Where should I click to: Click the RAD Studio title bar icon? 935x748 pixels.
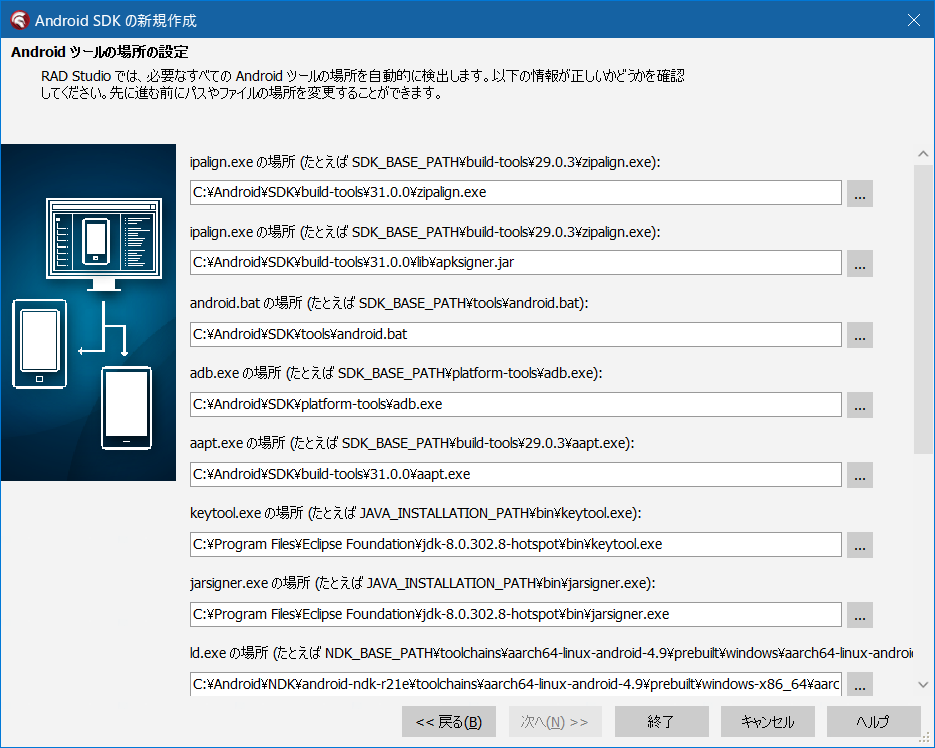[x=19, y=20]
